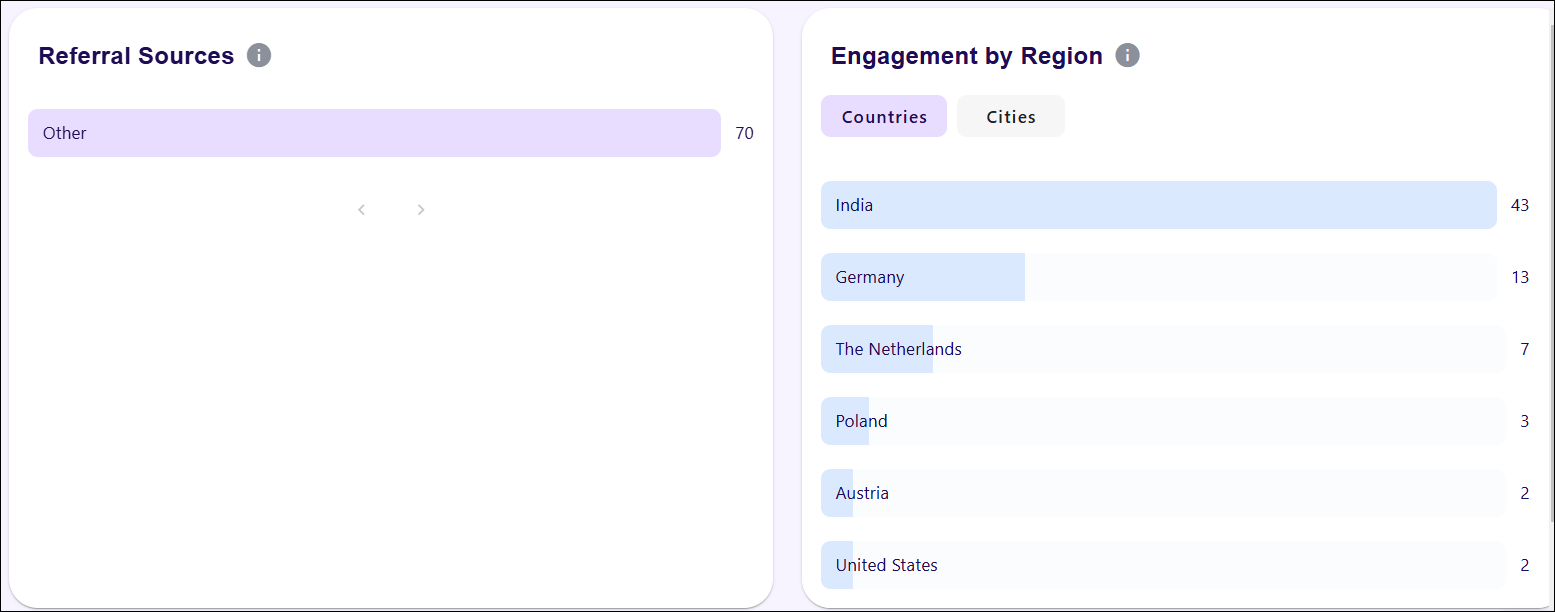The height and width of the screenshot is (612, 1555).
Task: Click The Netherlands count of 7
Action: tap(1525, 349)
